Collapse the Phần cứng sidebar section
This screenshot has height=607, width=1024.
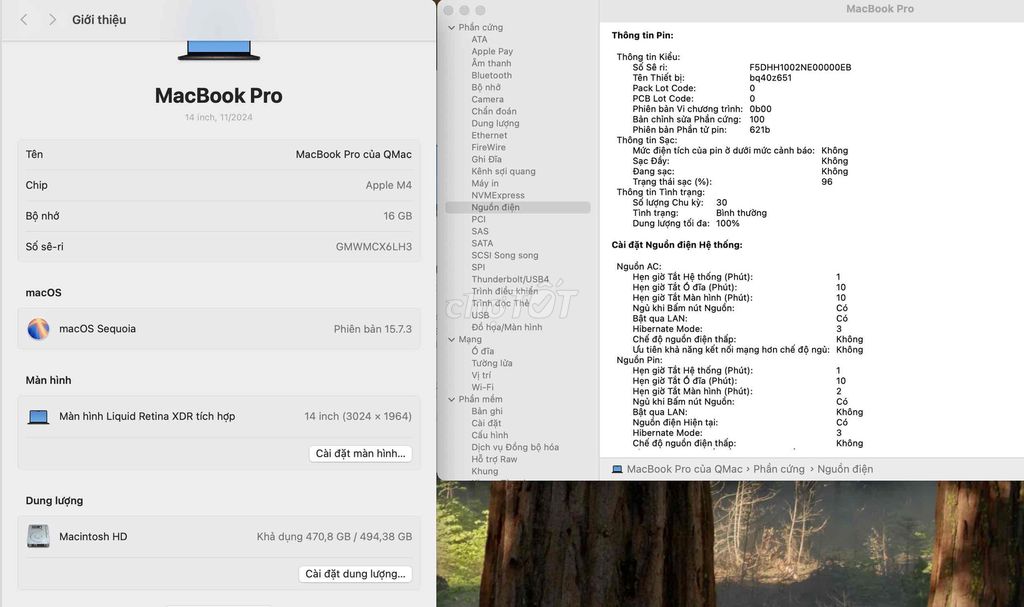pos(452,27)
